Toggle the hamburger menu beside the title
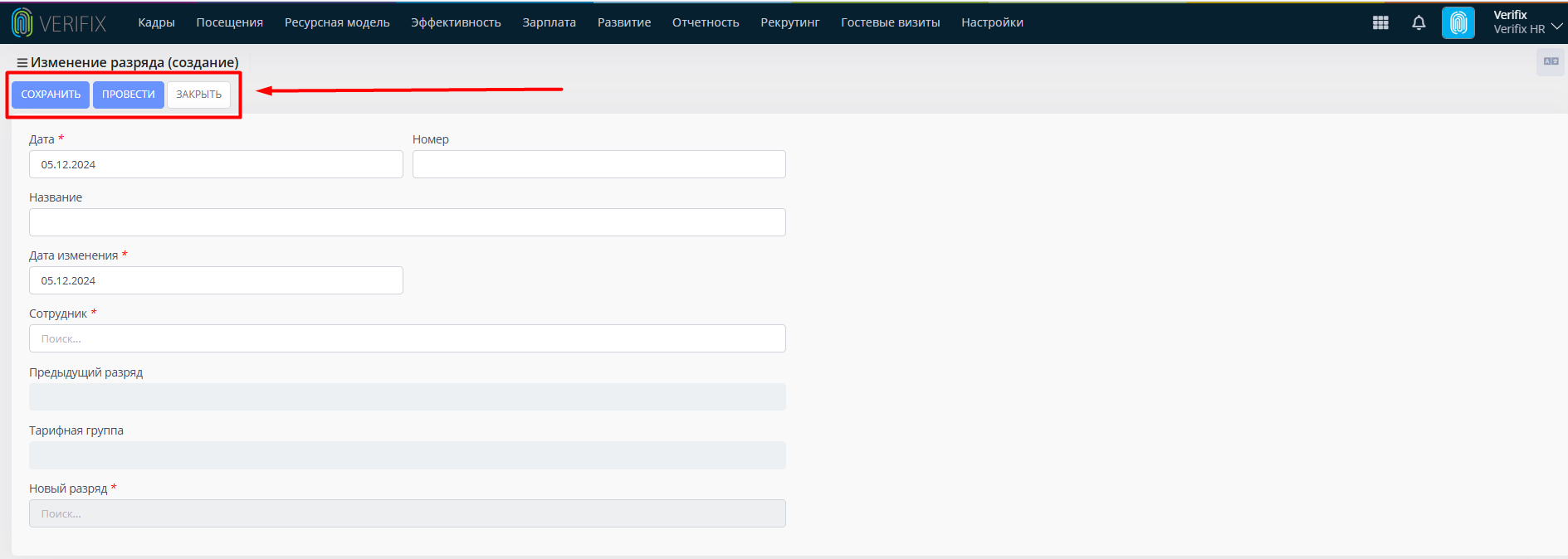The width and height of the screenshot is (1568, 559). point(22,63)
